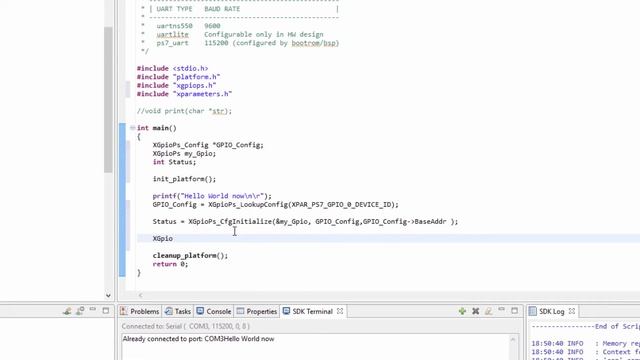640x360 pixels.
Task: Click the SDK Terminal scroll up arrow
Action: [x=513, y=340]
